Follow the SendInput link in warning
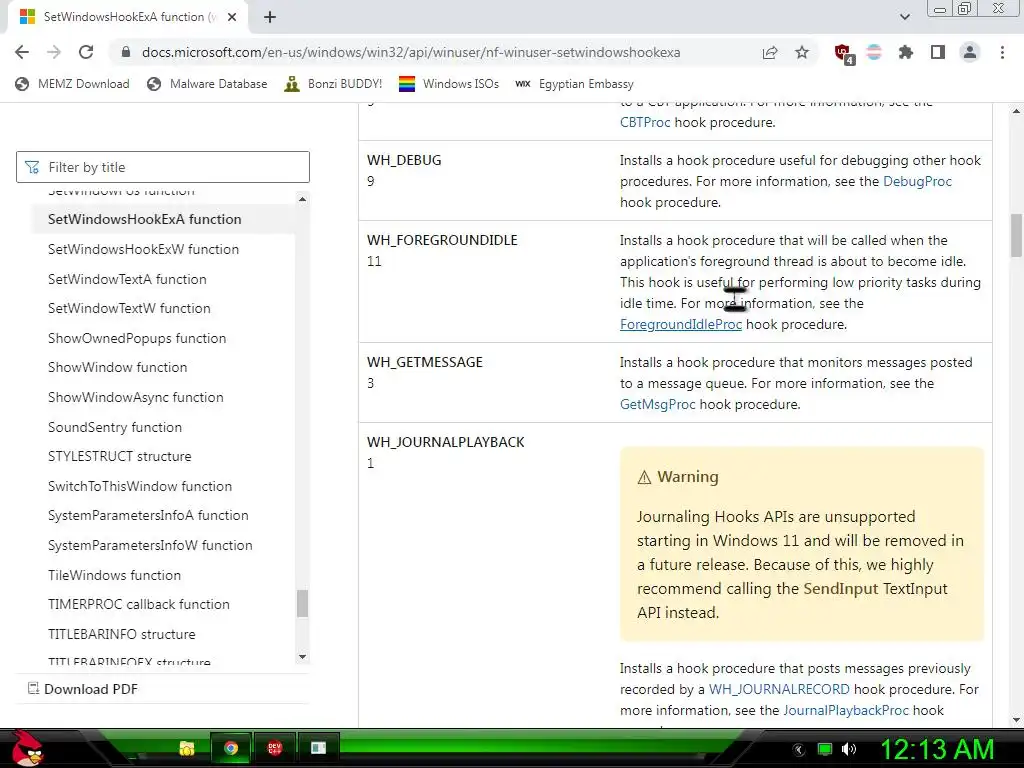This screenshot has height=768, width=1024. coord(840,588)
